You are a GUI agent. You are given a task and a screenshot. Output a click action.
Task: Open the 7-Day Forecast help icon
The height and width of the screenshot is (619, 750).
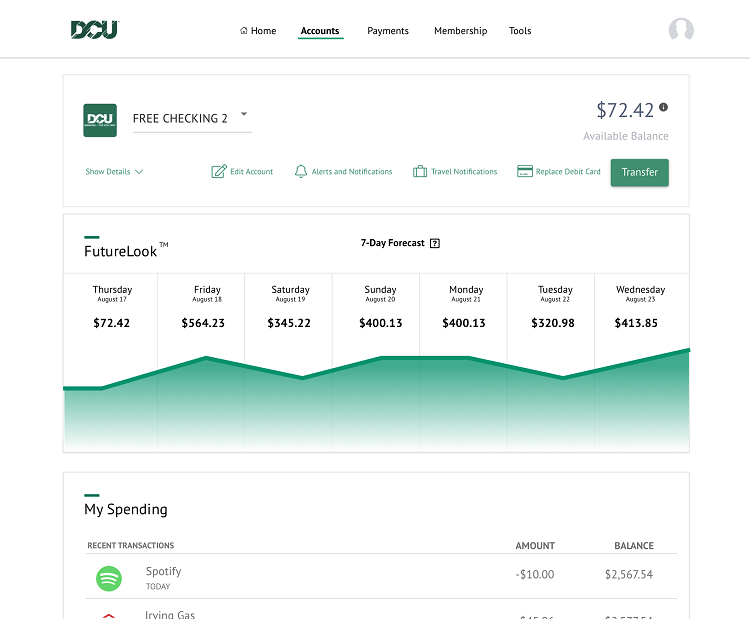[x=435, y=243]
